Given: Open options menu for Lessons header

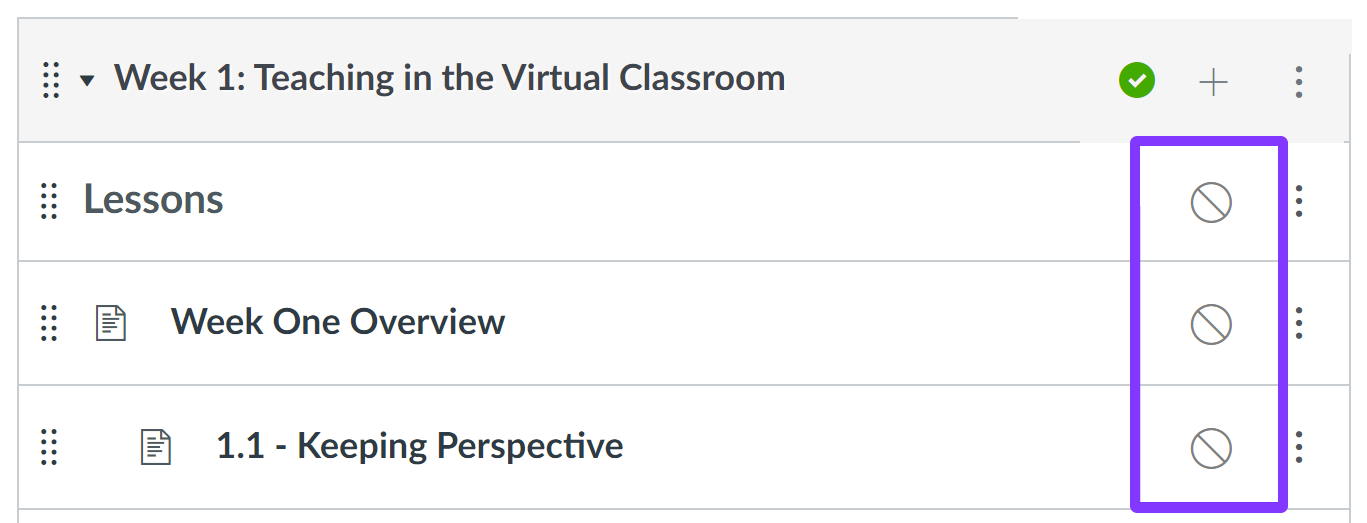Looking at the screenshot, I should click(1299, 201).
